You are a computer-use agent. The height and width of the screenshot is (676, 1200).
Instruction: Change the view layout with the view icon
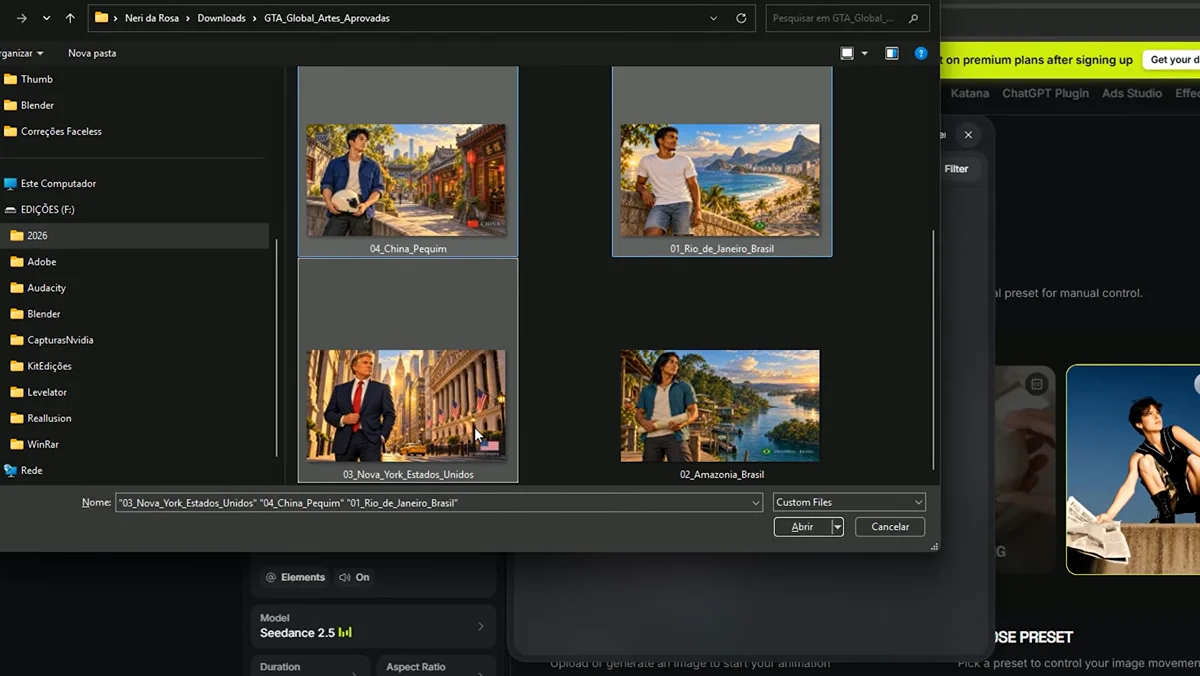coord(847,53)
